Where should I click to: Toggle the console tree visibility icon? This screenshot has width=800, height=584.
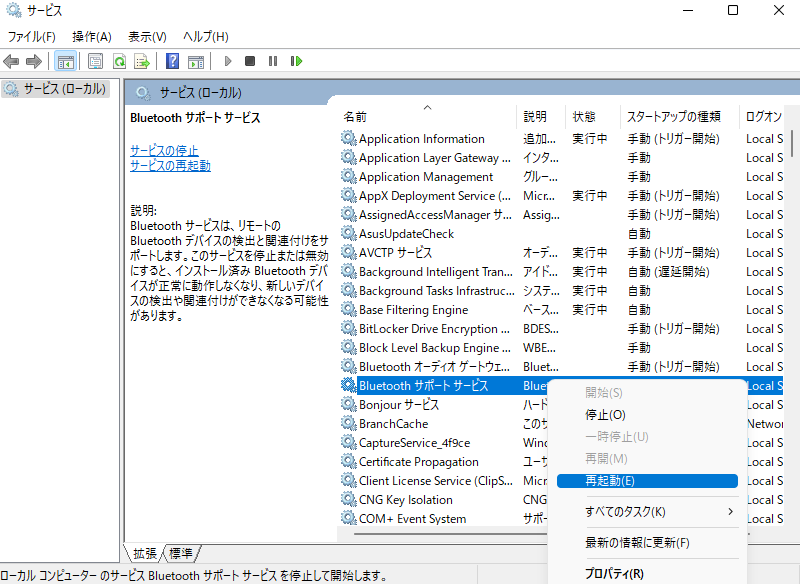tap(66, 61)
